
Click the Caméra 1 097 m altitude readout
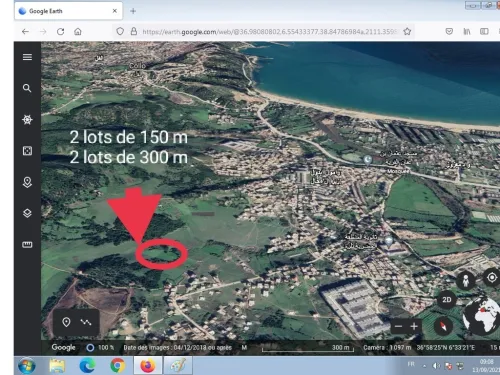coord(387,348)
